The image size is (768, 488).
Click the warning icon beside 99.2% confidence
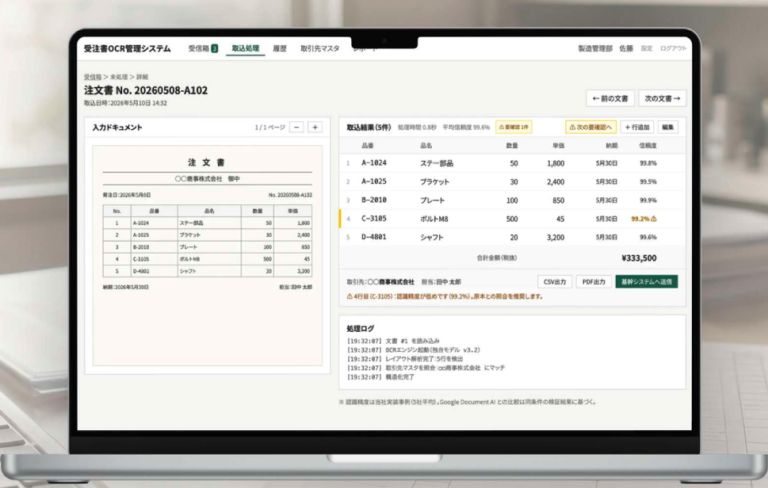(654, 219)
